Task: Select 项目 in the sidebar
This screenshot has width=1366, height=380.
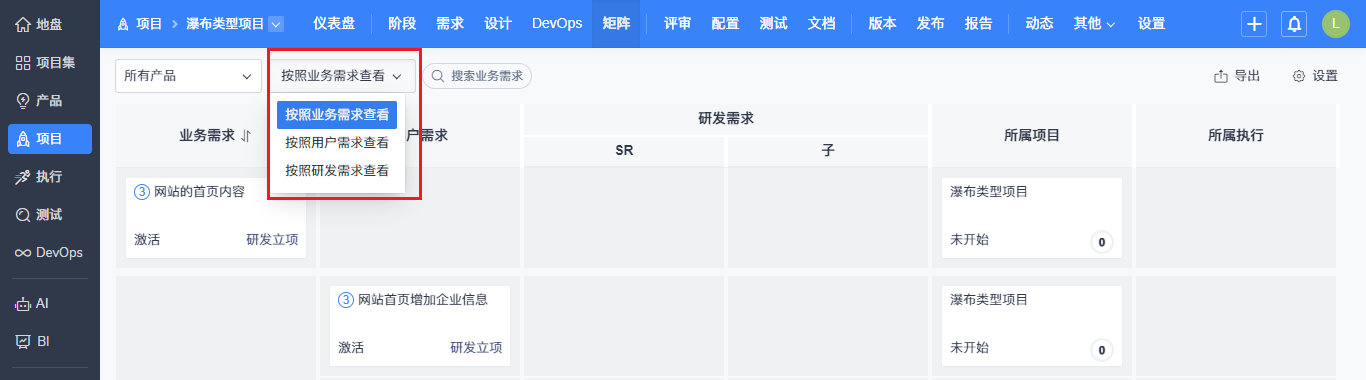Action: pyautogui.click(x=50, y=139)
